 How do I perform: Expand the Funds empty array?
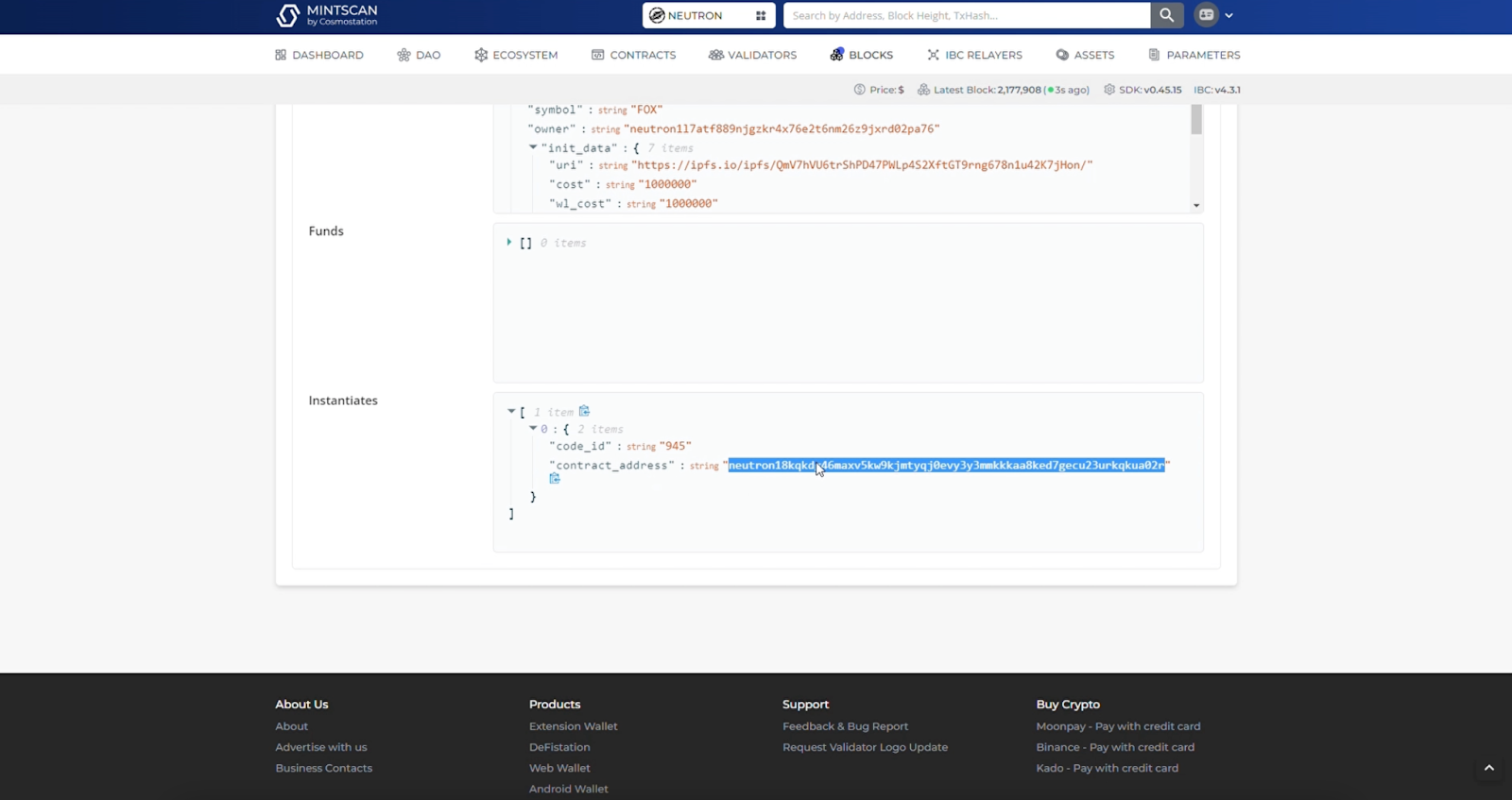click(x=509, y=243)
